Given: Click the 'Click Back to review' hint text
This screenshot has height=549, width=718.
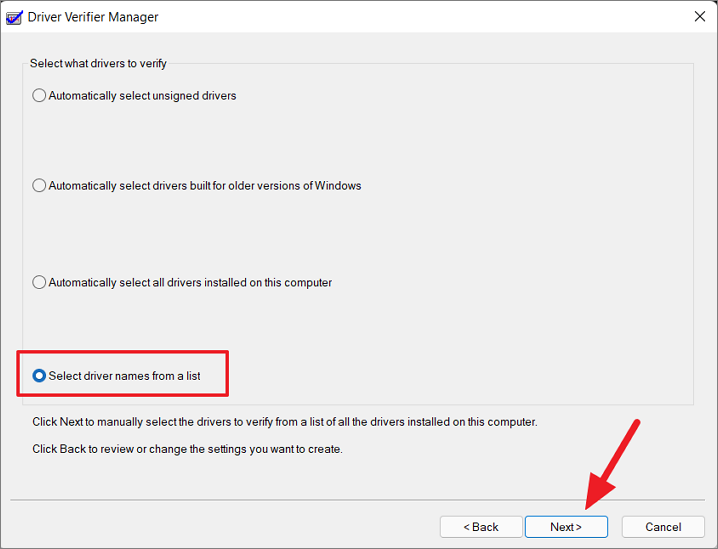Looking at the screenshot, I should pyautogui.click(x=187, y=449).
